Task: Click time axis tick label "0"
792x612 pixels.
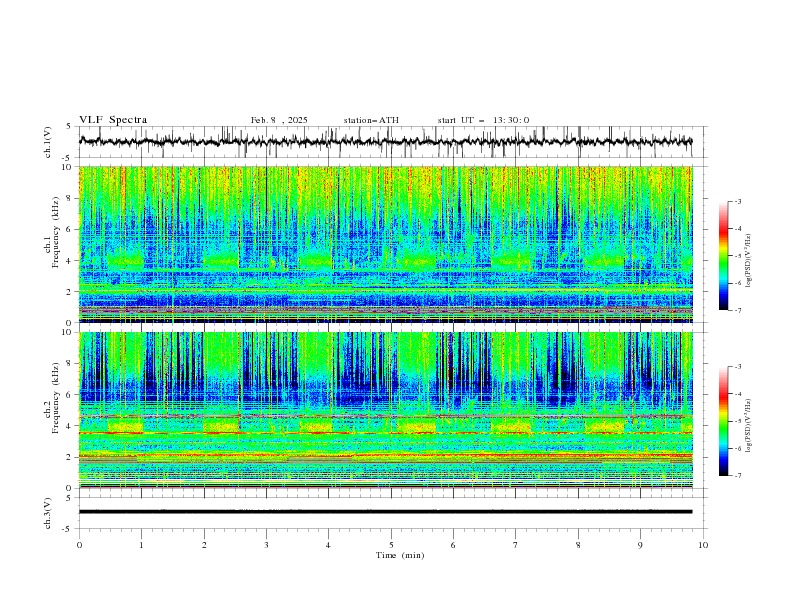Action: click(x=79, y=545)
